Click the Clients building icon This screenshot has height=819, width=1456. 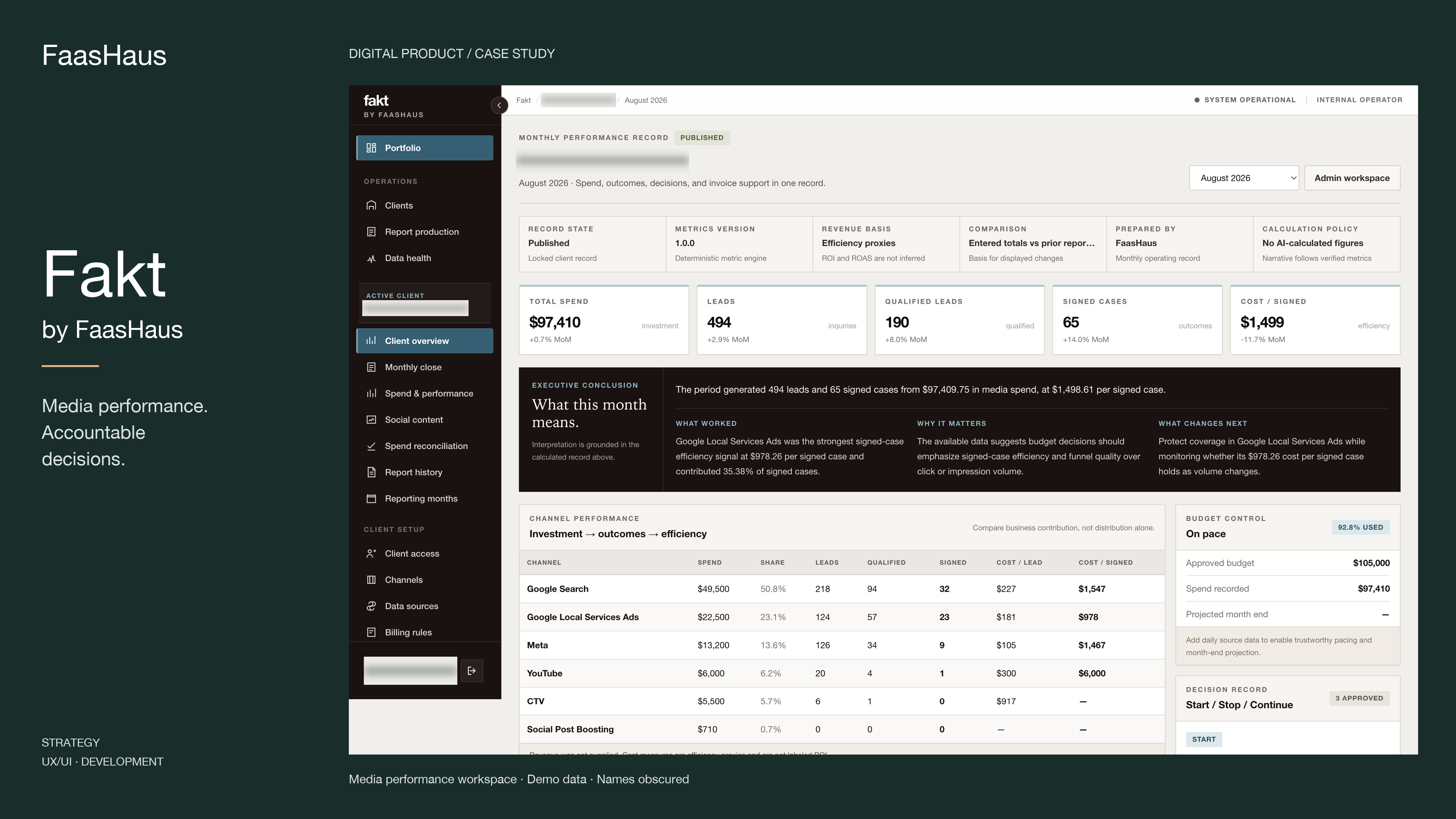371,206
